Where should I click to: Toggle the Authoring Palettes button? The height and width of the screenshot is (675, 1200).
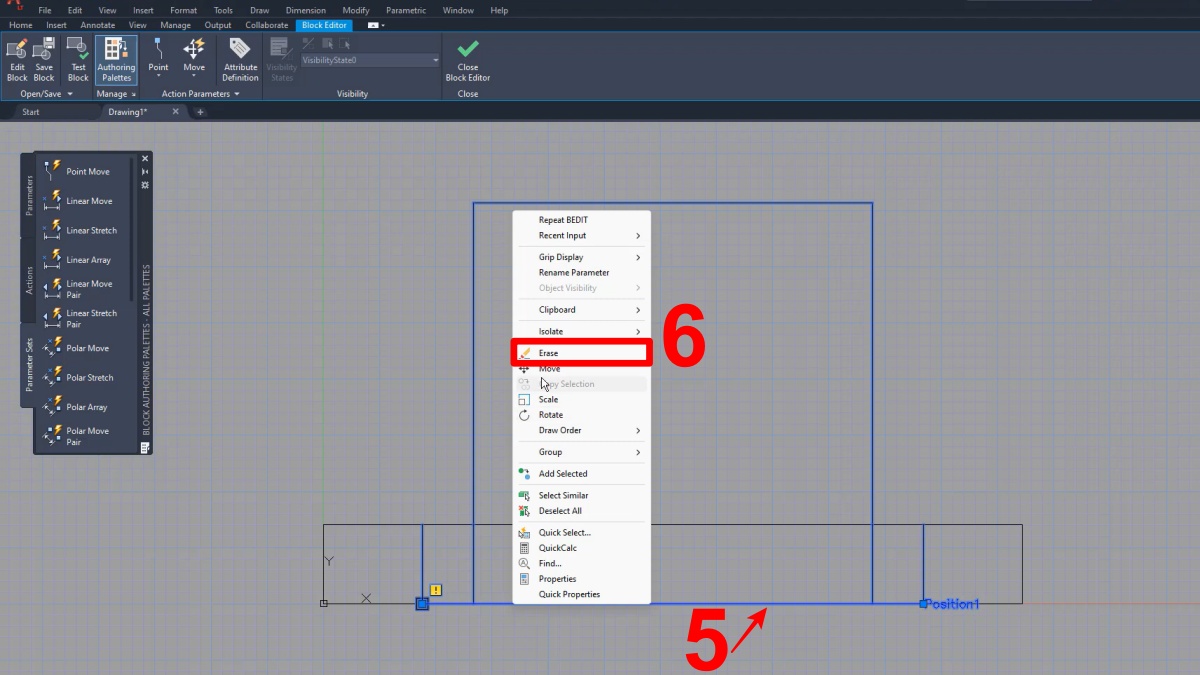click(116, 58)
